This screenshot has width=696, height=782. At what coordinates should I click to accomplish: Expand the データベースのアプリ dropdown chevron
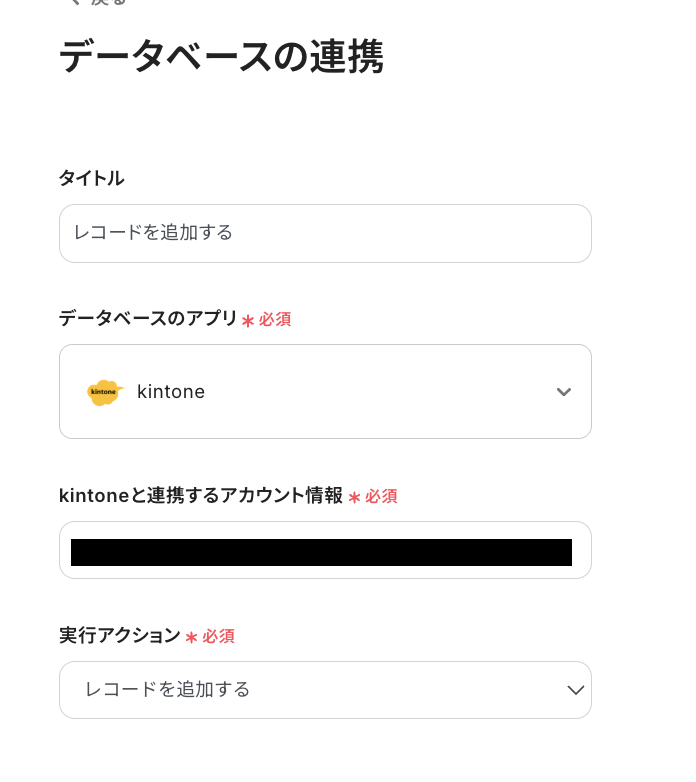pyautogui.click(x=564, y=392)
